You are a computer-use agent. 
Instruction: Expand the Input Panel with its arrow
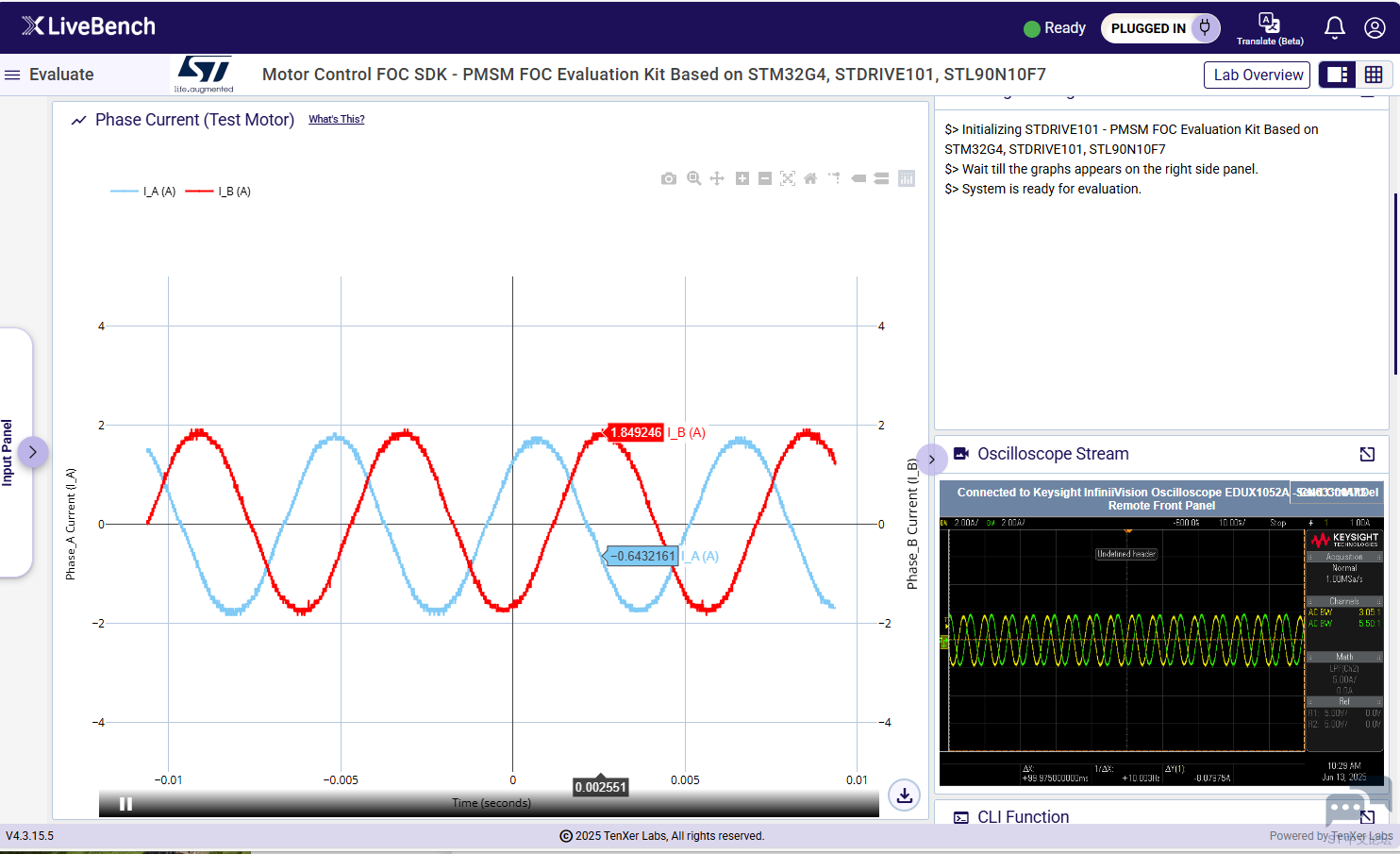[x=33, y=452]
